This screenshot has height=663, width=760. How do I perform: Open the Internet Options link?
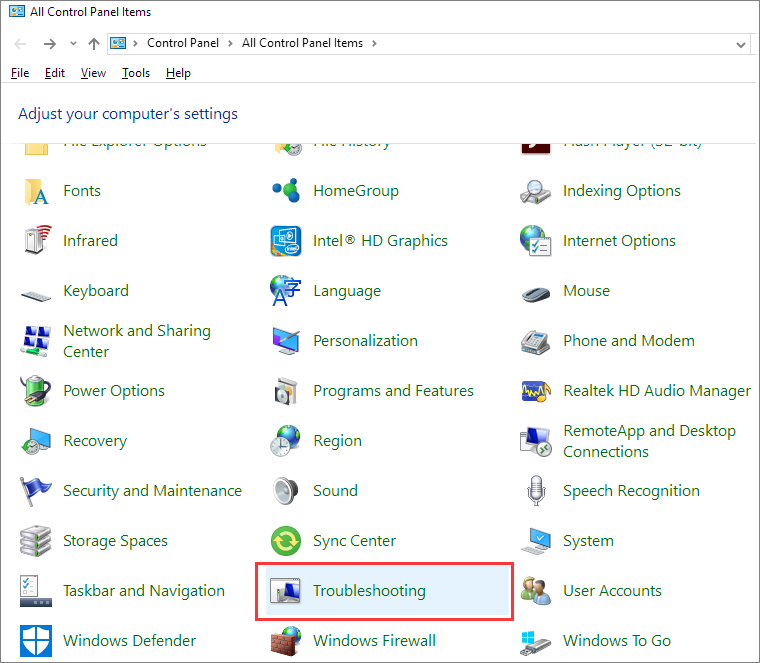pyautogui.click(x=619, y=240)
